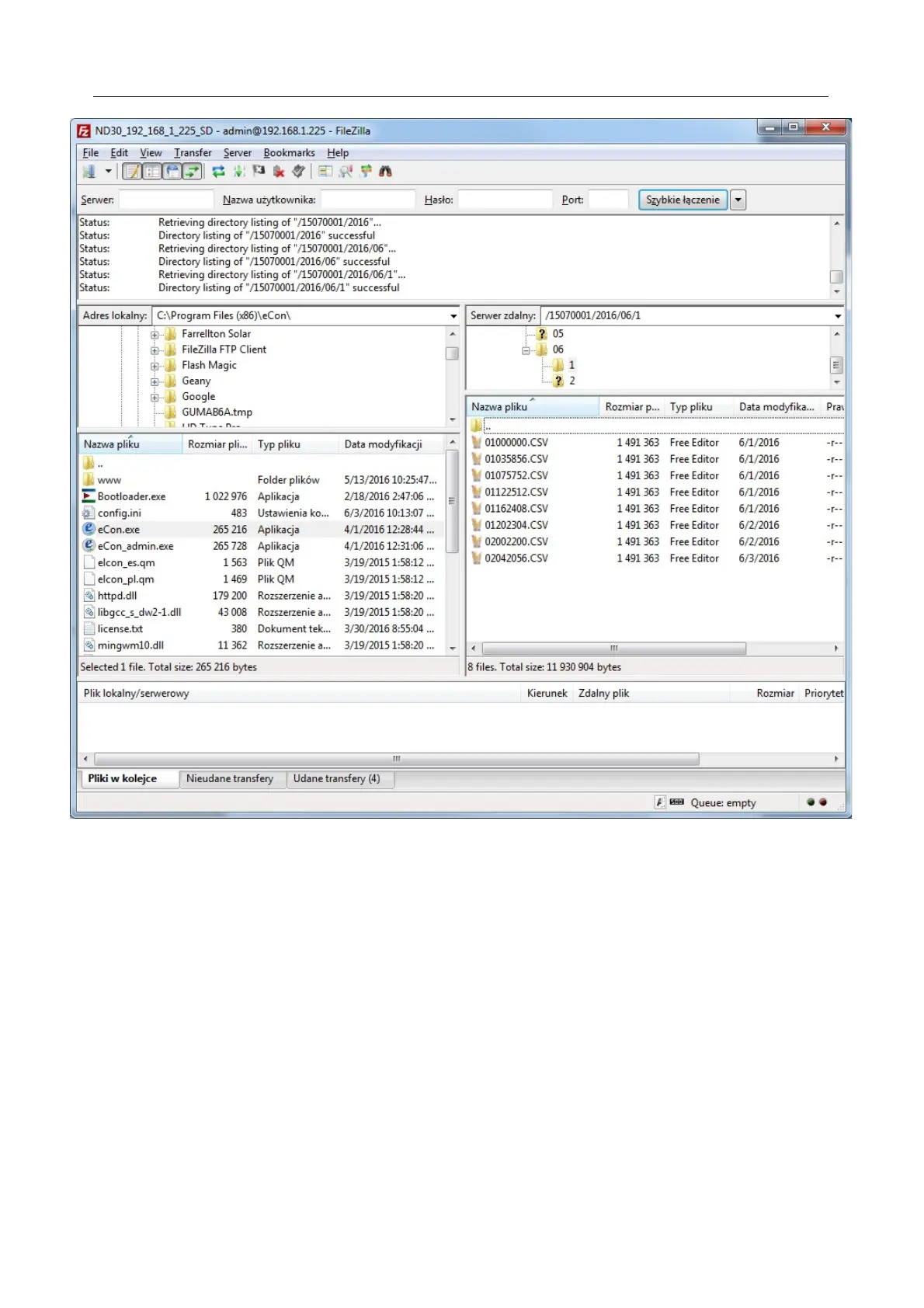Open the File menu
This screenshot has width=924, height=1308.
click(91, 153)
